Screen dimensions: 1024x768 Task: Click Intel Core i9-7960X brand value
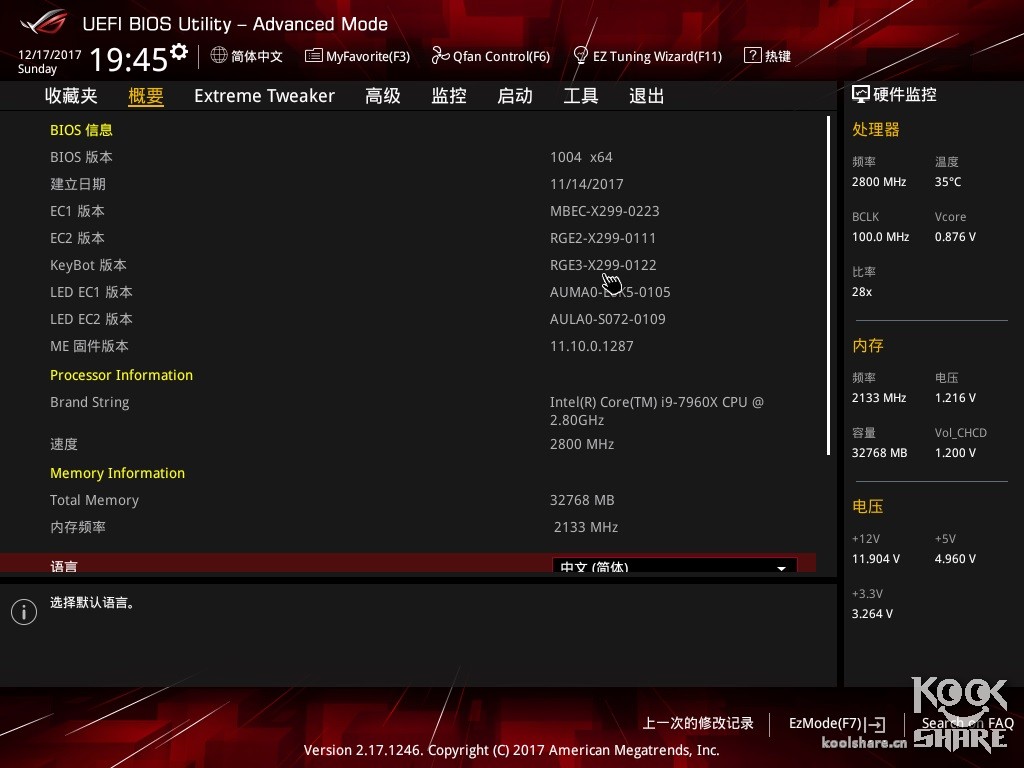pyautogui.click(x=656, y=411)
